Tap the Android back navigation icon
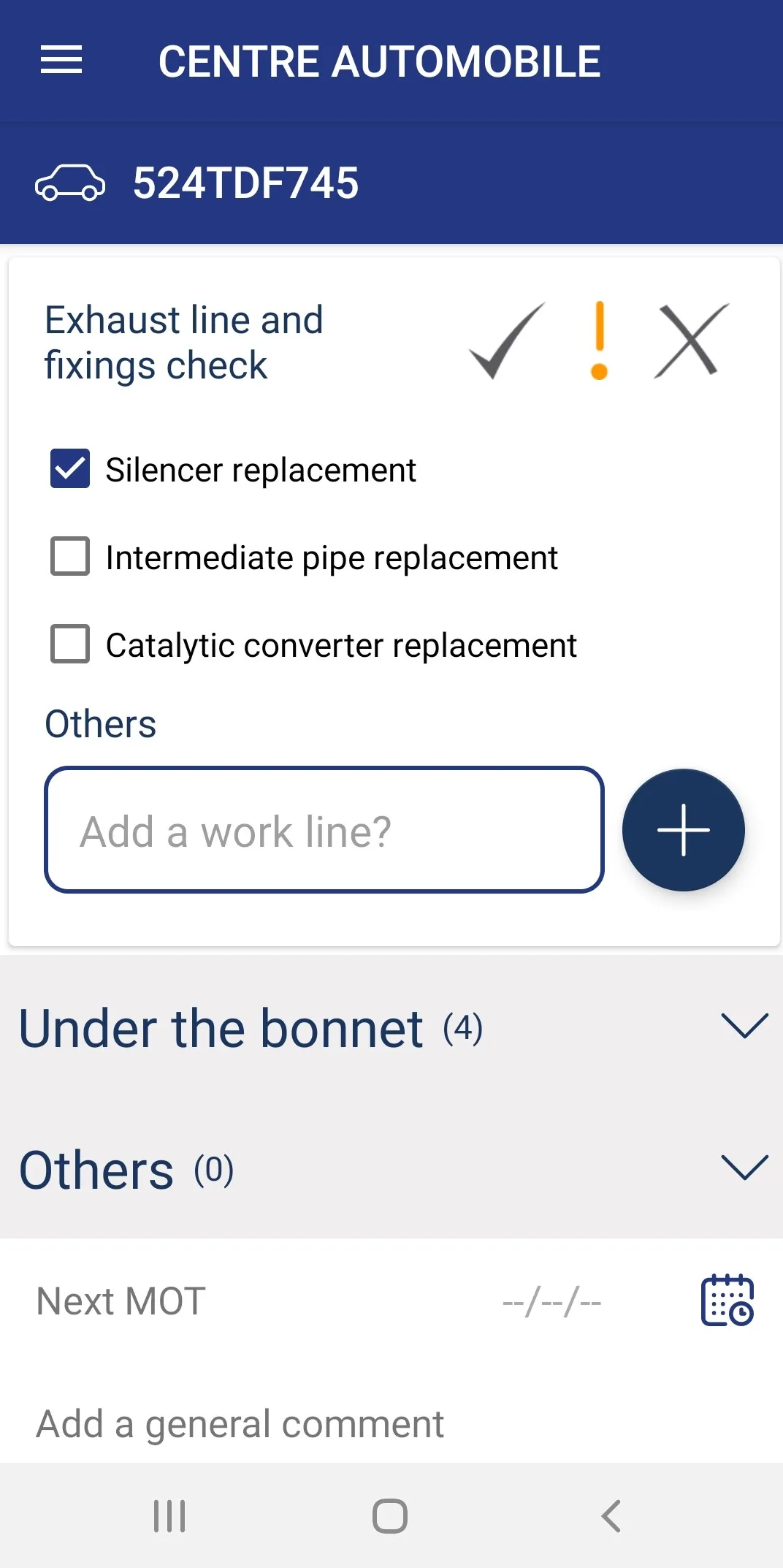 [611, 1515]
